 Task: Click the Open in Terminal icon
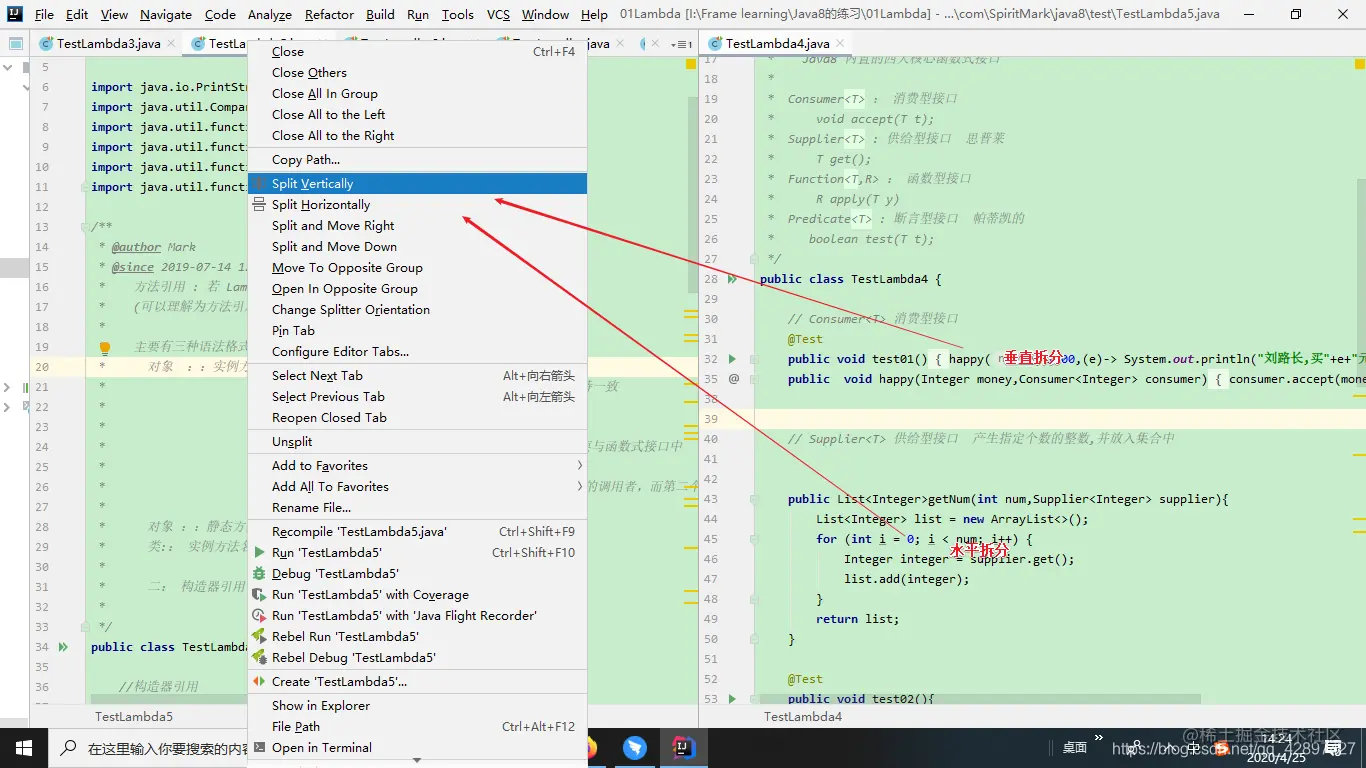pos(260,748)
